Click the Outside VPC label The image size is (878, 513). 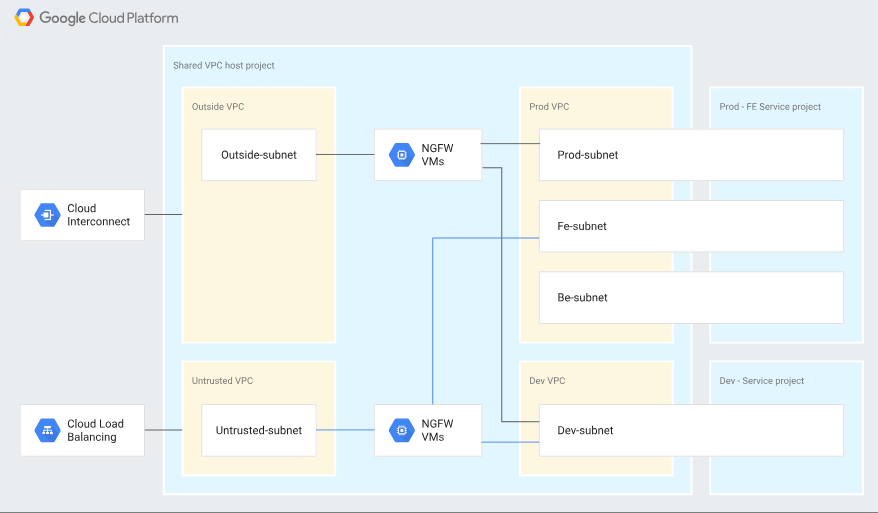(x=218, y=106)
